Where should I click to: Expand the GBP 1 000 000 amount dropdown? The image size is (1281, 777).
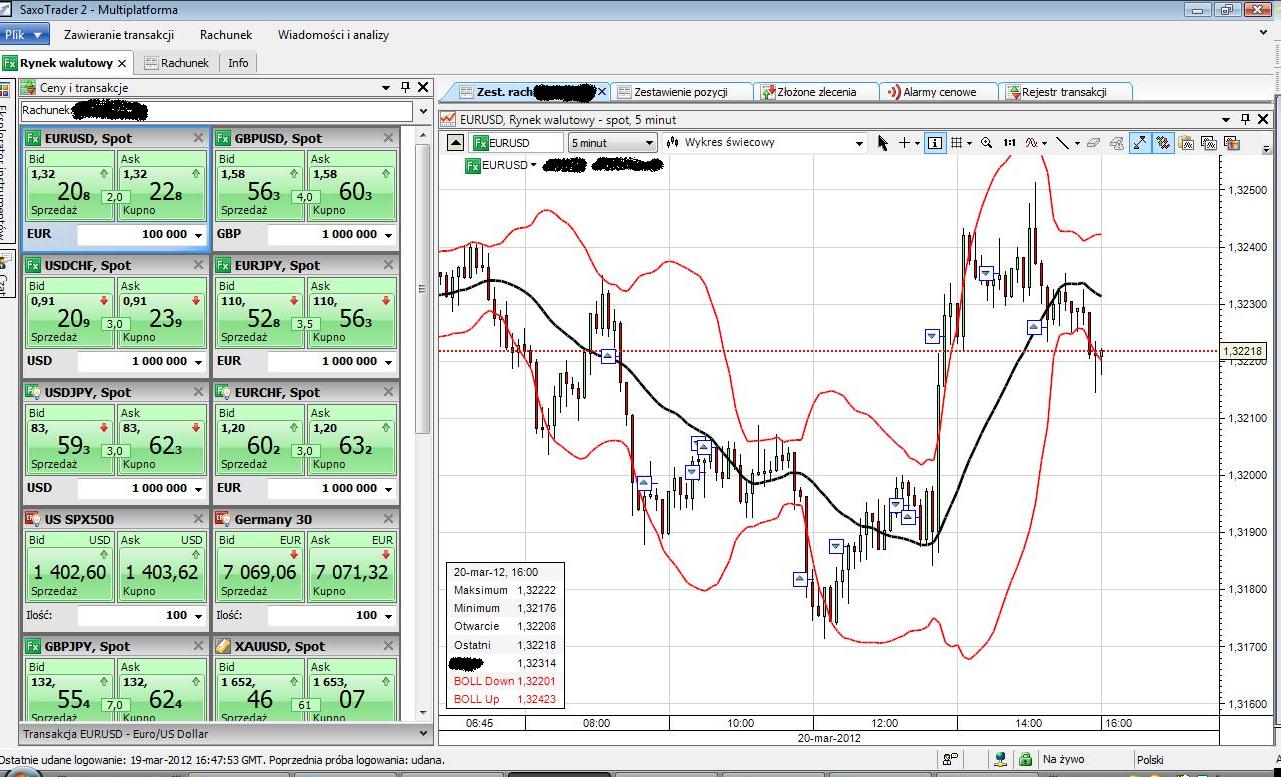[389, 235]
